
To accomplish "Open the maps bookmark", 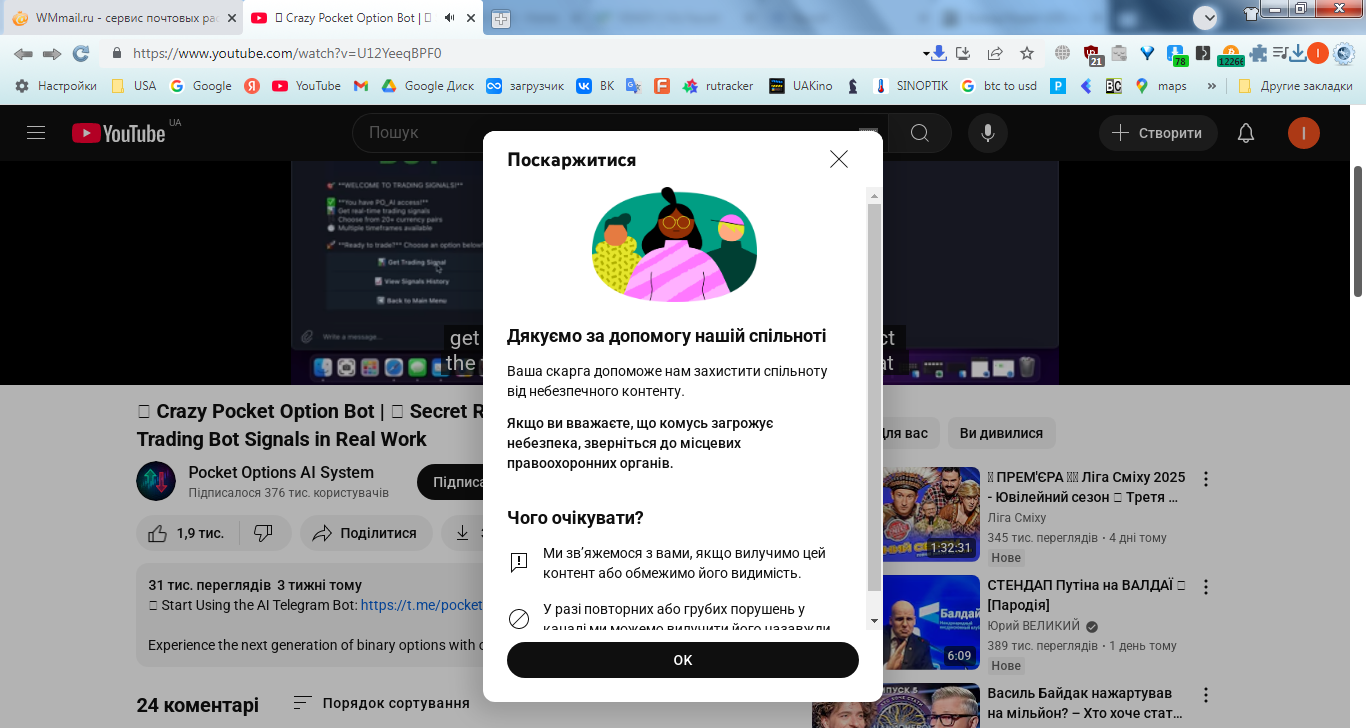I will click(x=1161, y=86).
